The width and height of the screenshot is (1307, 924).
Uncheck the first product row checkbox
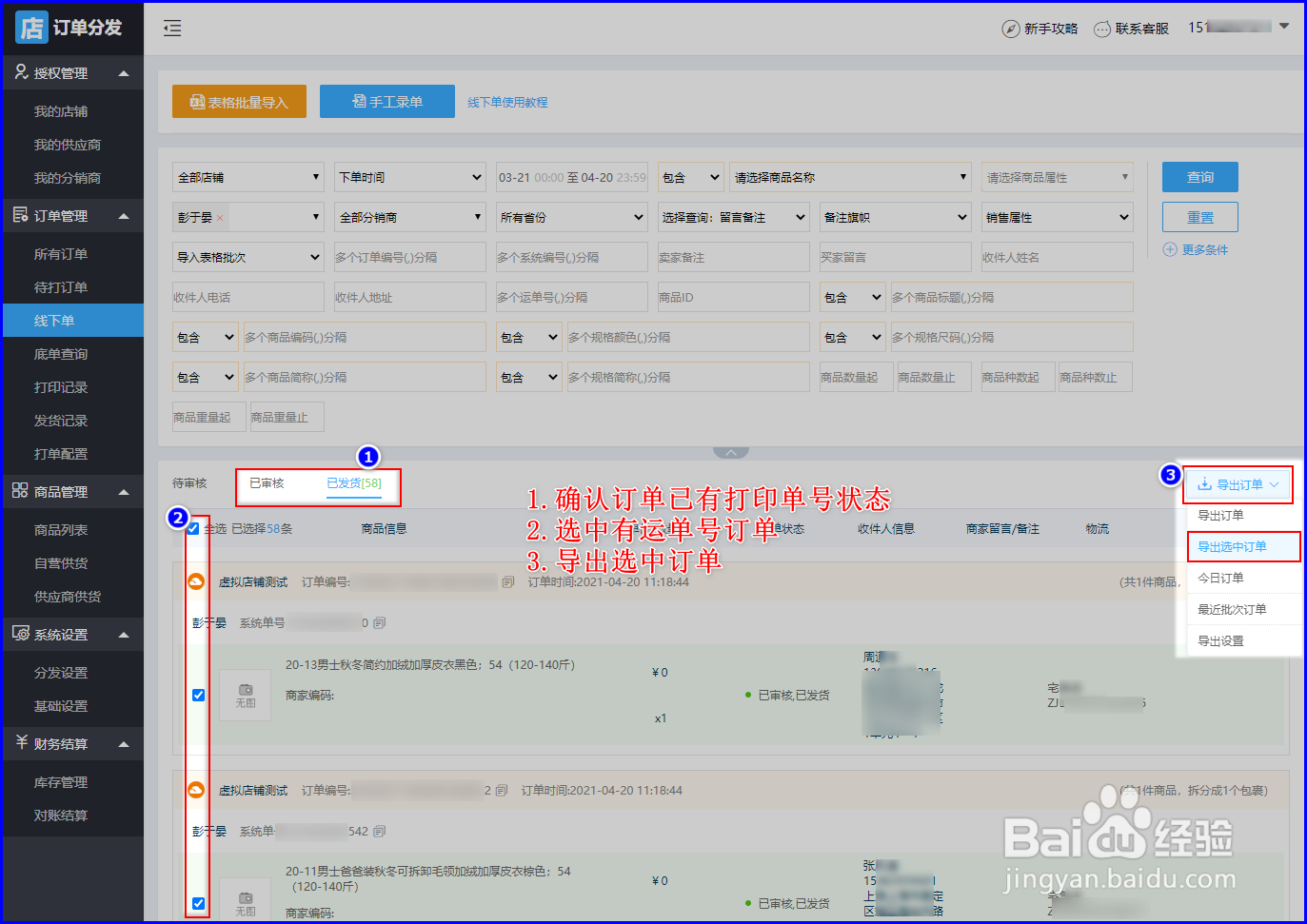(197, 695)
